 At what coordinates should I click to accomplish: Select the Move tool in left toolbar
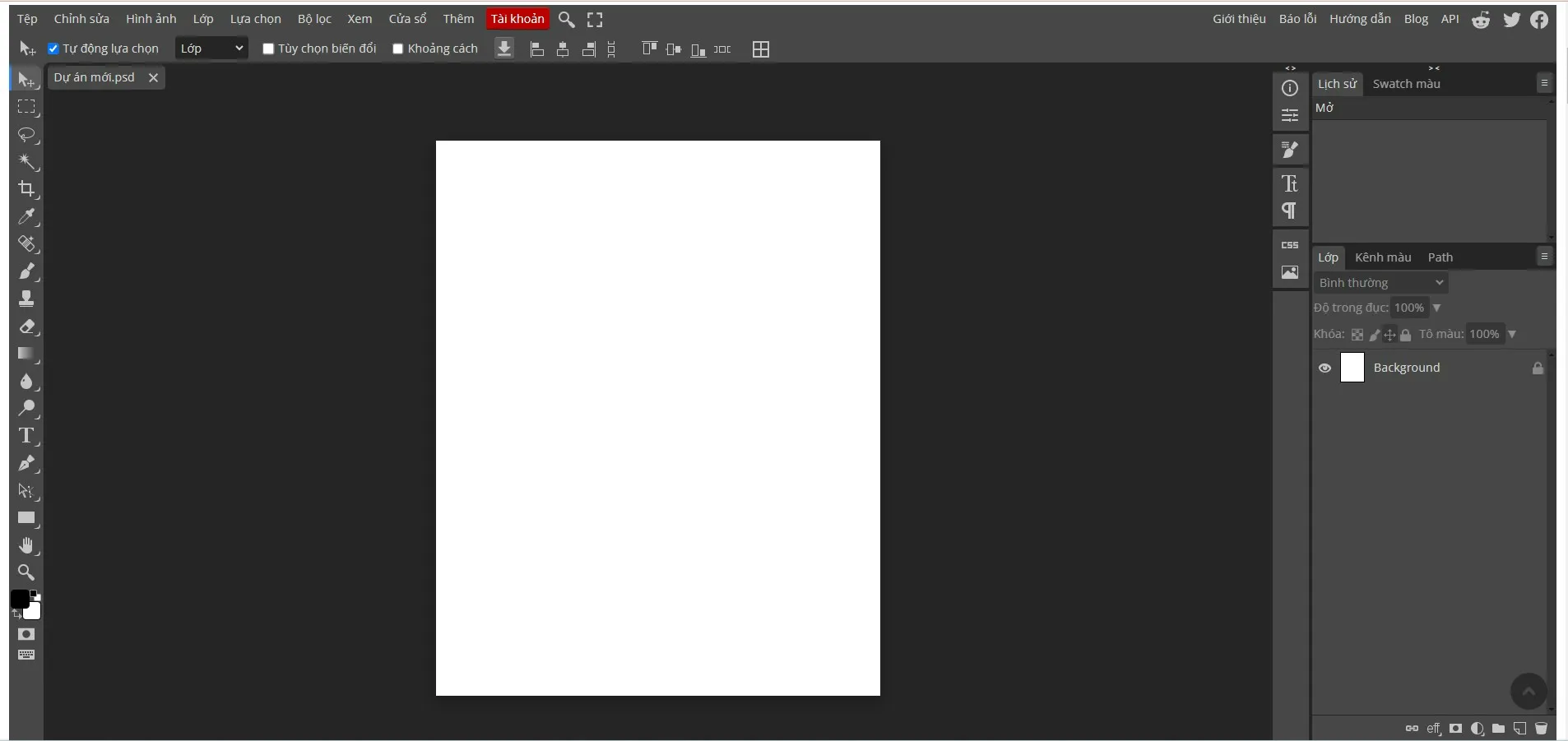click(x=26, y=80)
